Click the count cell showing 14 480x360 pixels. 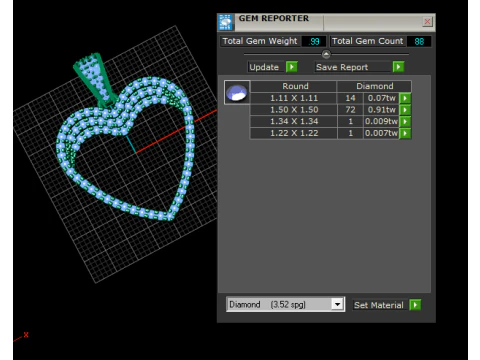pos(350,98)
